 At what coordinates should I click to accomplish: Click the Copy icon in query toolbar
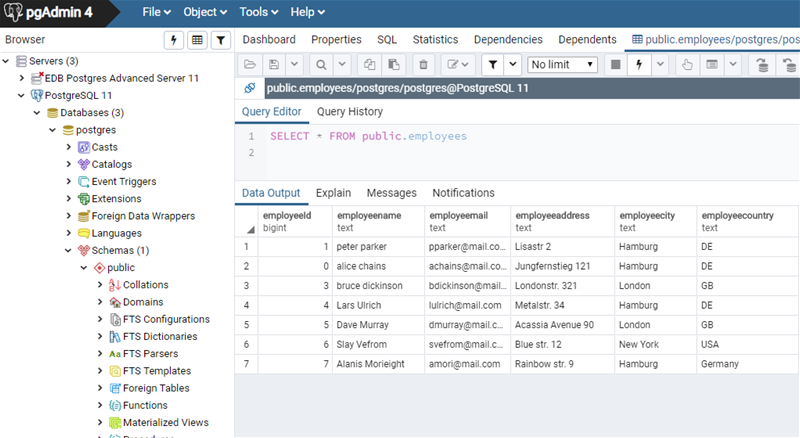370,65
